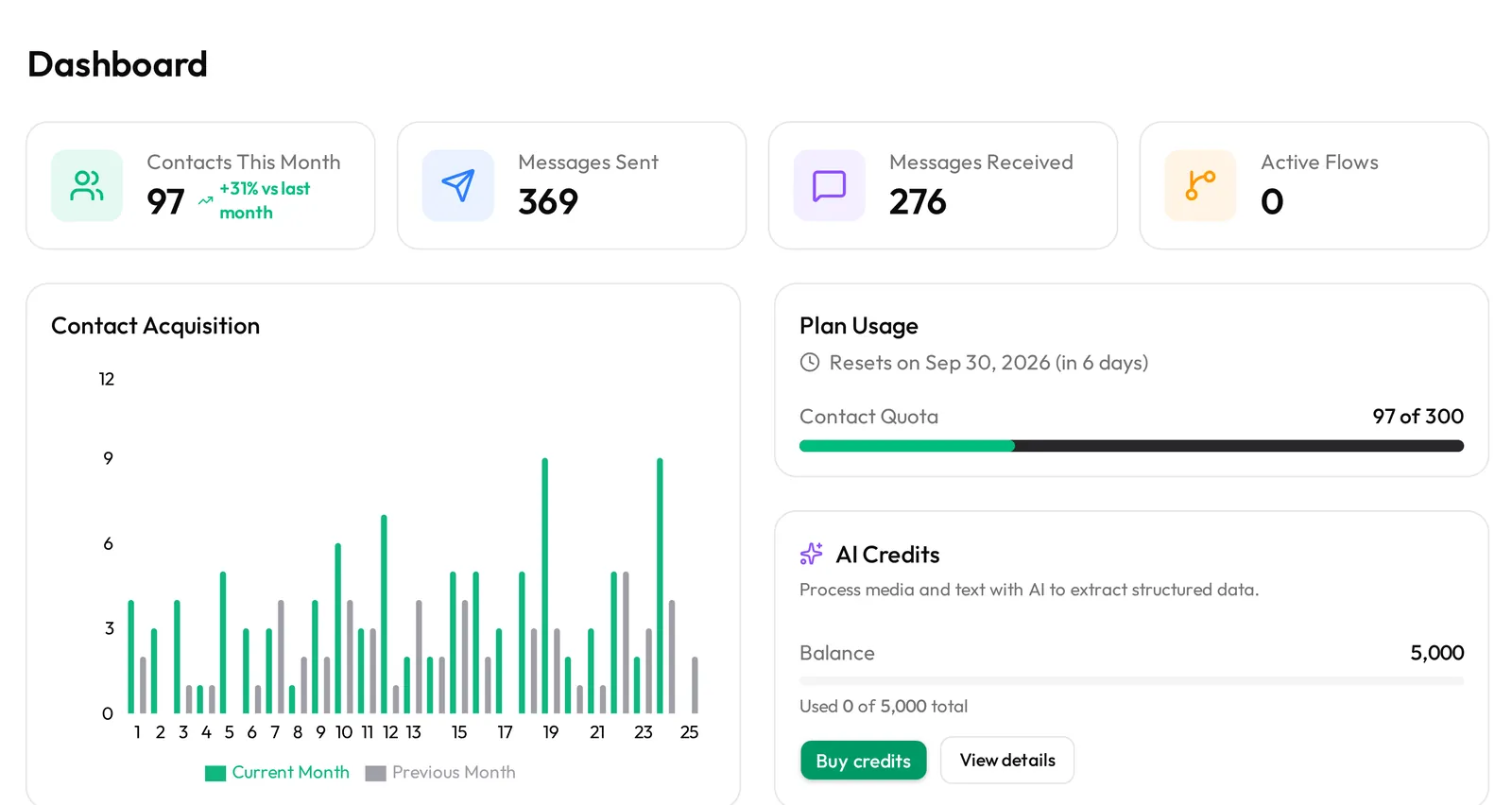Image resolution: width=1512 pixels, height=805 pixels.
Task: Click the Messages Sent value 369
Action: point(548,201)
